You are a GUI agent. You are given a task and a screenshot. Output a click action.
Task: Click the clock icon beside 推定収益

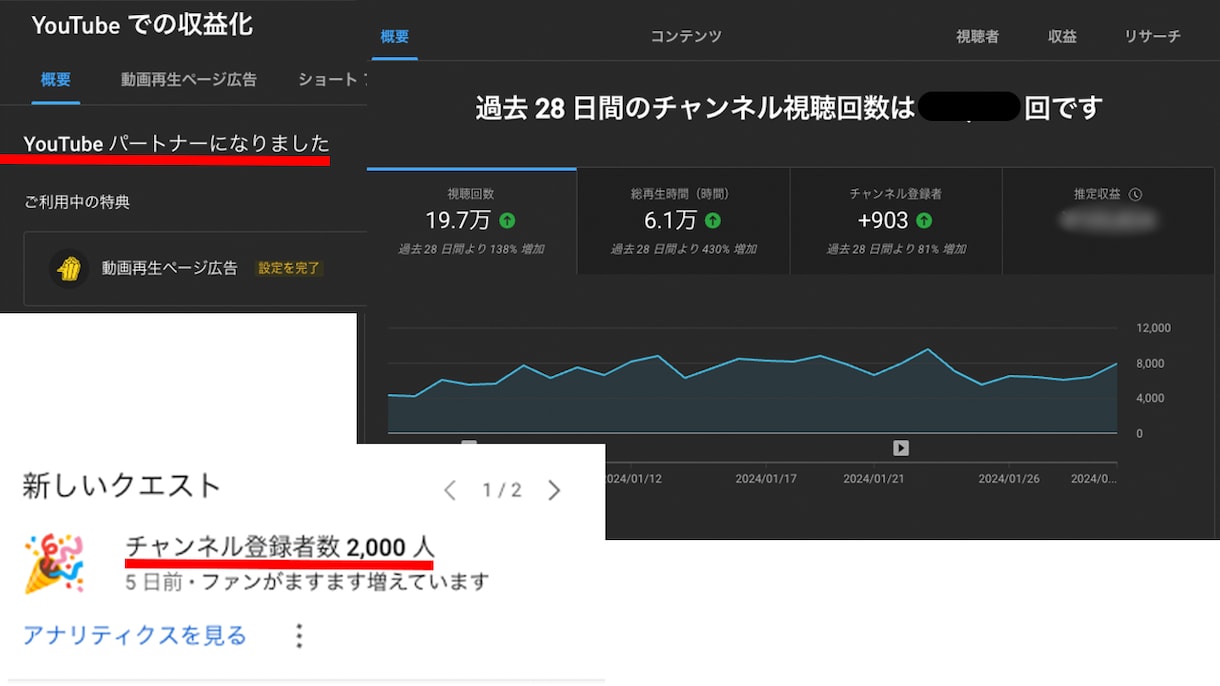[1135, 195]
